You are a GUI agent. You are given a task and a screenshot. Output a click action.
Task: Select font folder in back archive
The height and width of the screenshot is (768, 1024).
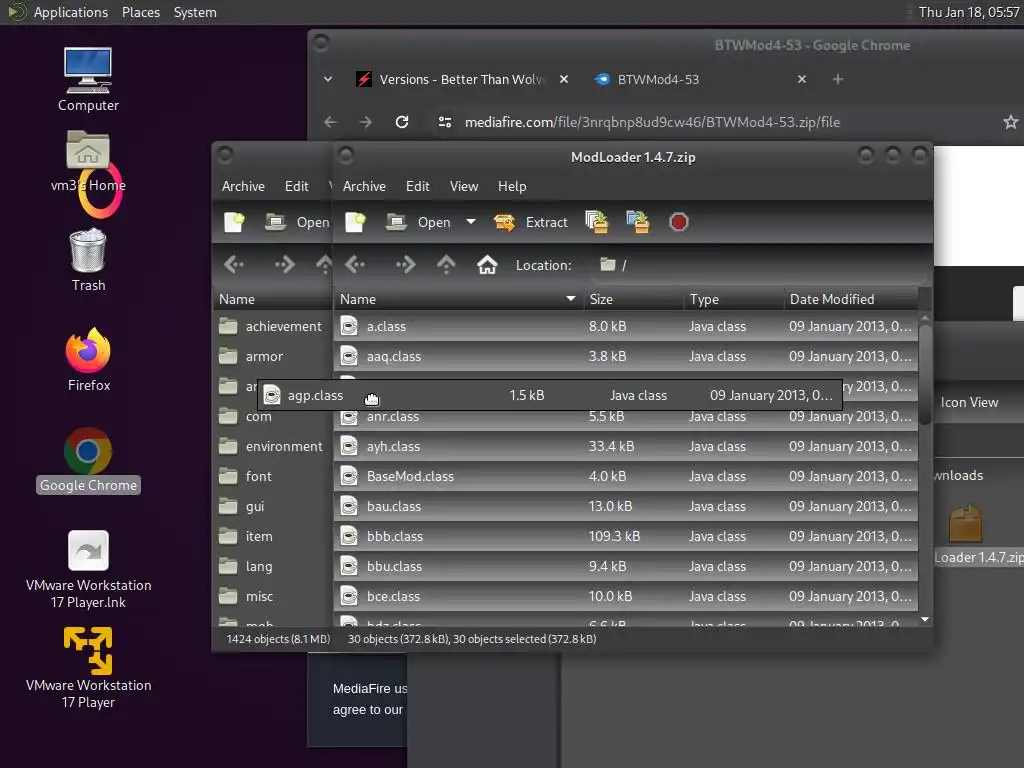(x=272, y=476)
